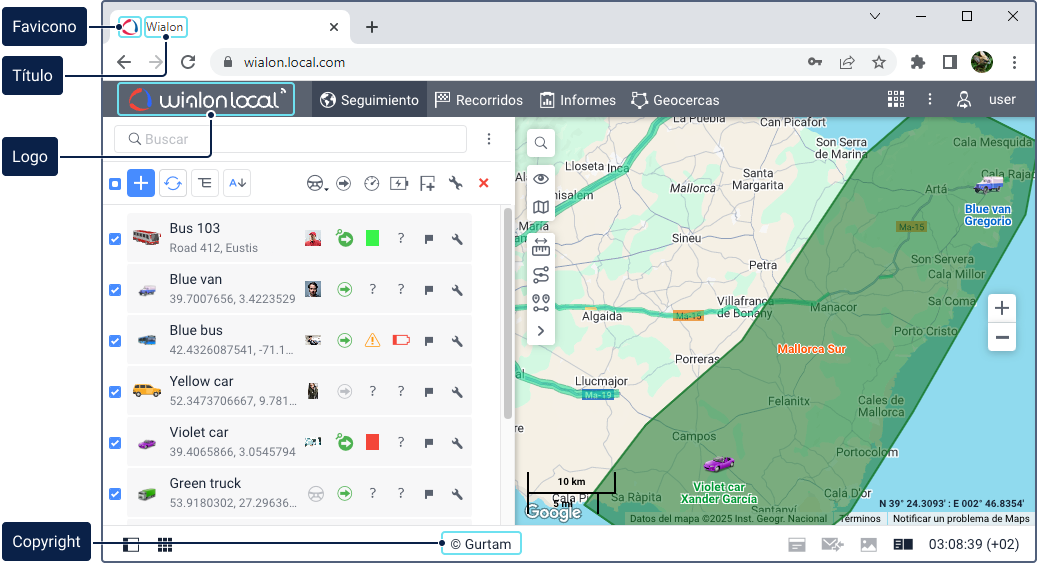
Task: Uncheck the Bus 103 checkbox
Action: tap(115, 239)
